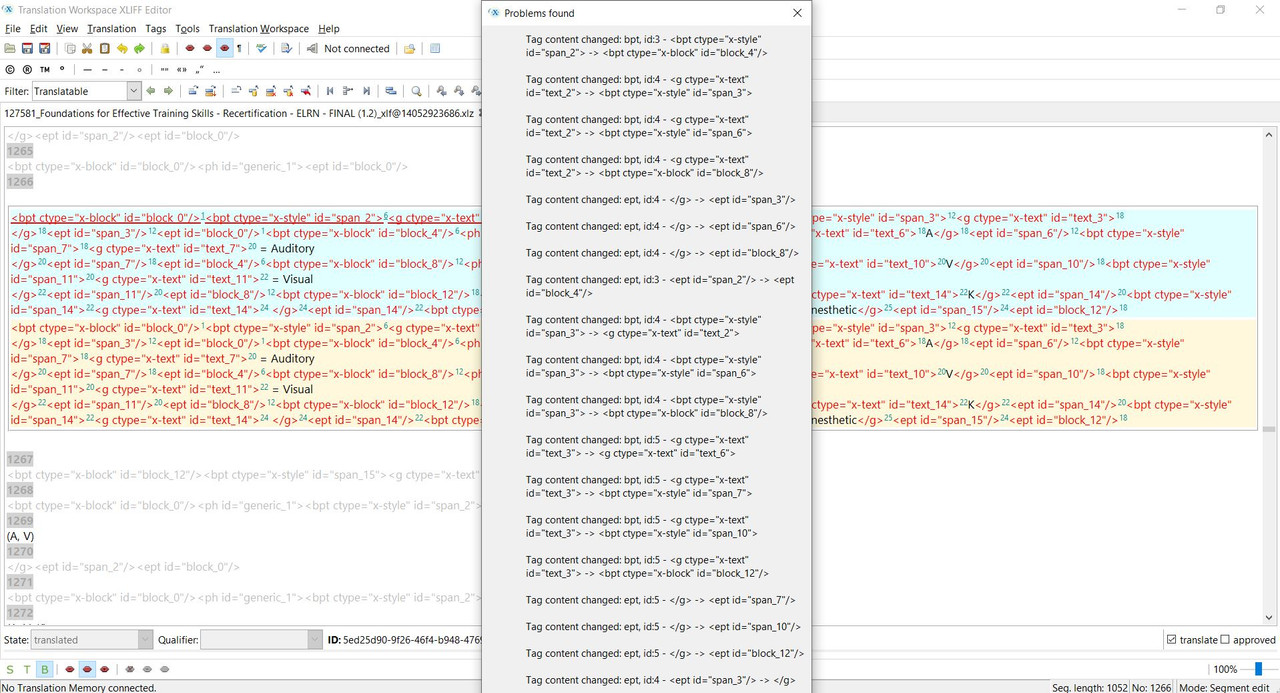Click the document tab 127581_Foundations for Effective Training Skills

point(238,113)
